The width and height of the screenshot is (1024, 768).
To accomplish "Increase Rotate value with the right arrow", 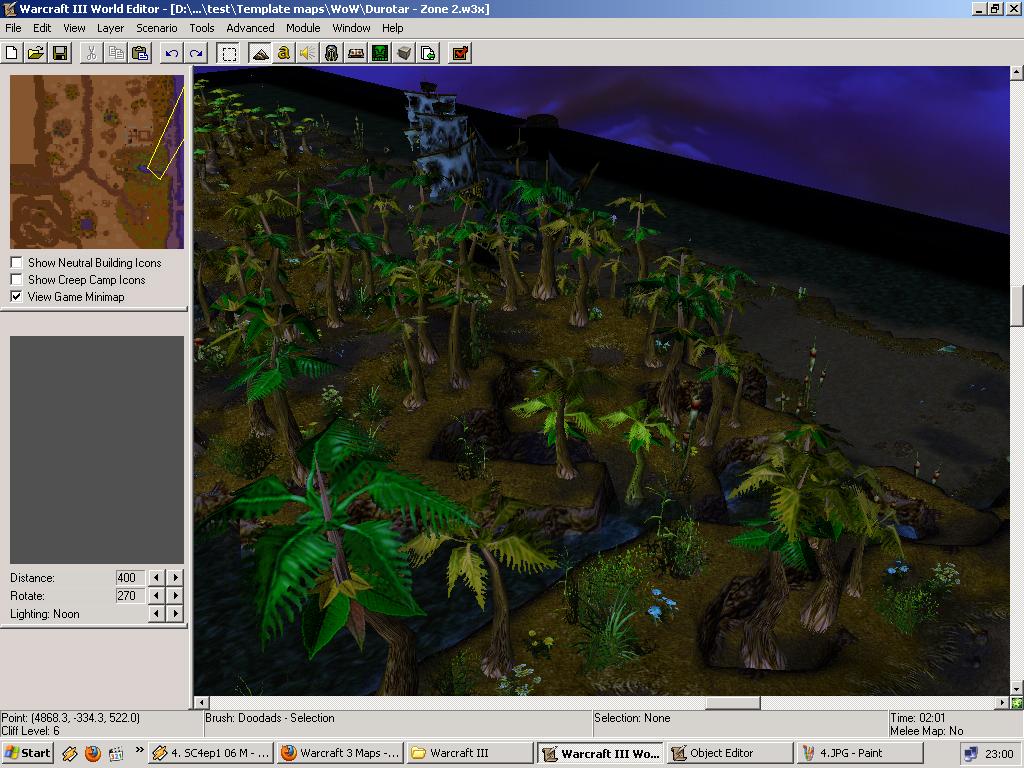I will [x=174, y=596].
